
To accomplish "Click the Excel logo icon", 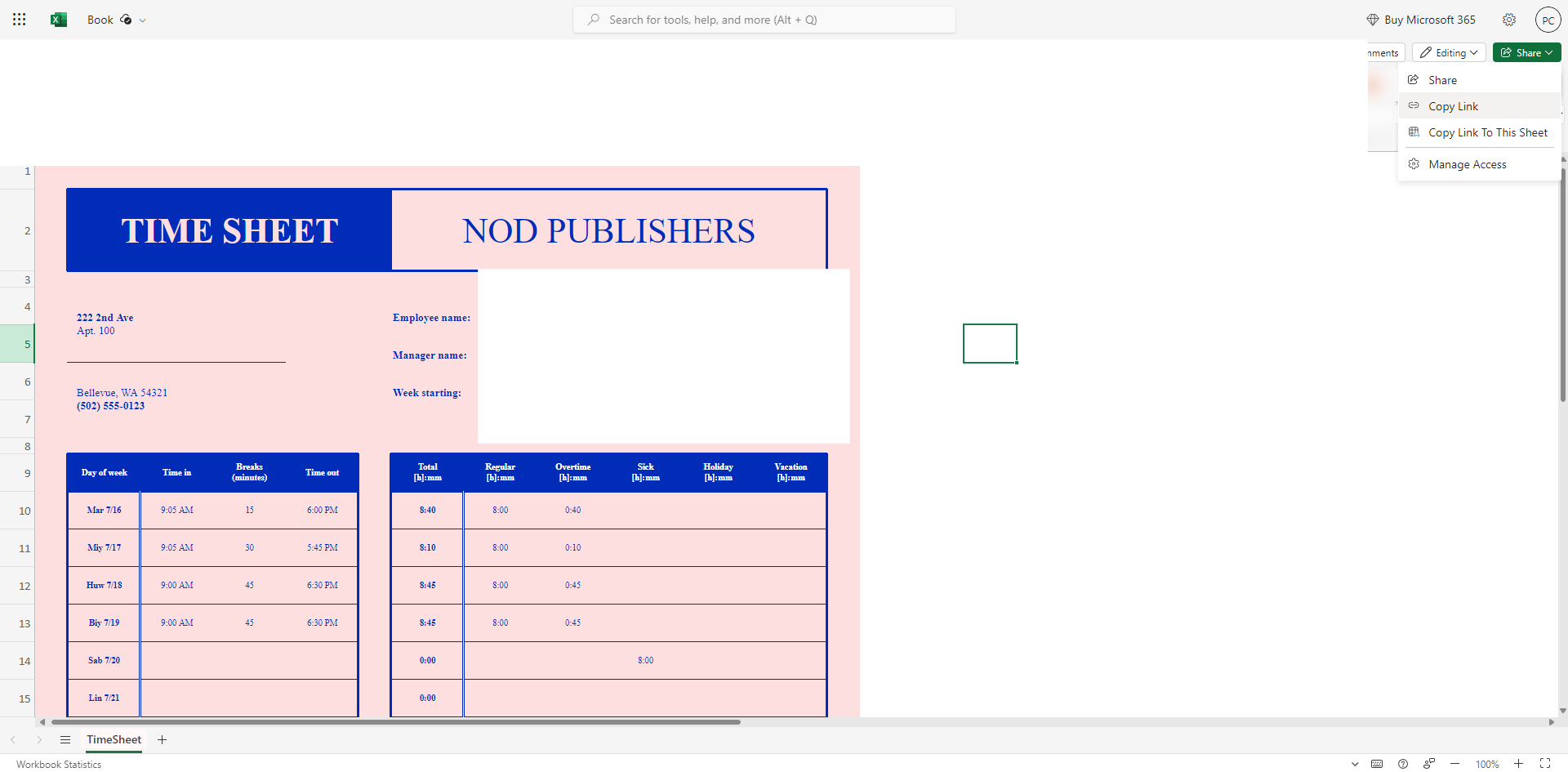I will coord(59,20).
